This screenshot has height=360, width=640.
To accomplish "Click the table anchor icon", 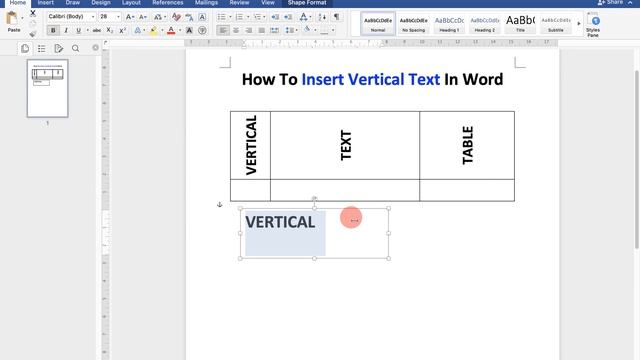I will [220, 204].
